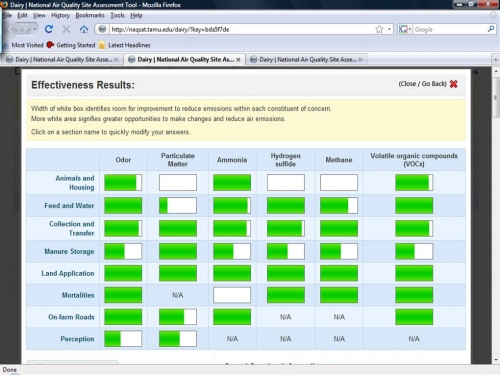The width and height of the screenshot is (500, 375).
Task: Close the first Dairy tab
Action: pyautogui.click(x=116, y=60)
